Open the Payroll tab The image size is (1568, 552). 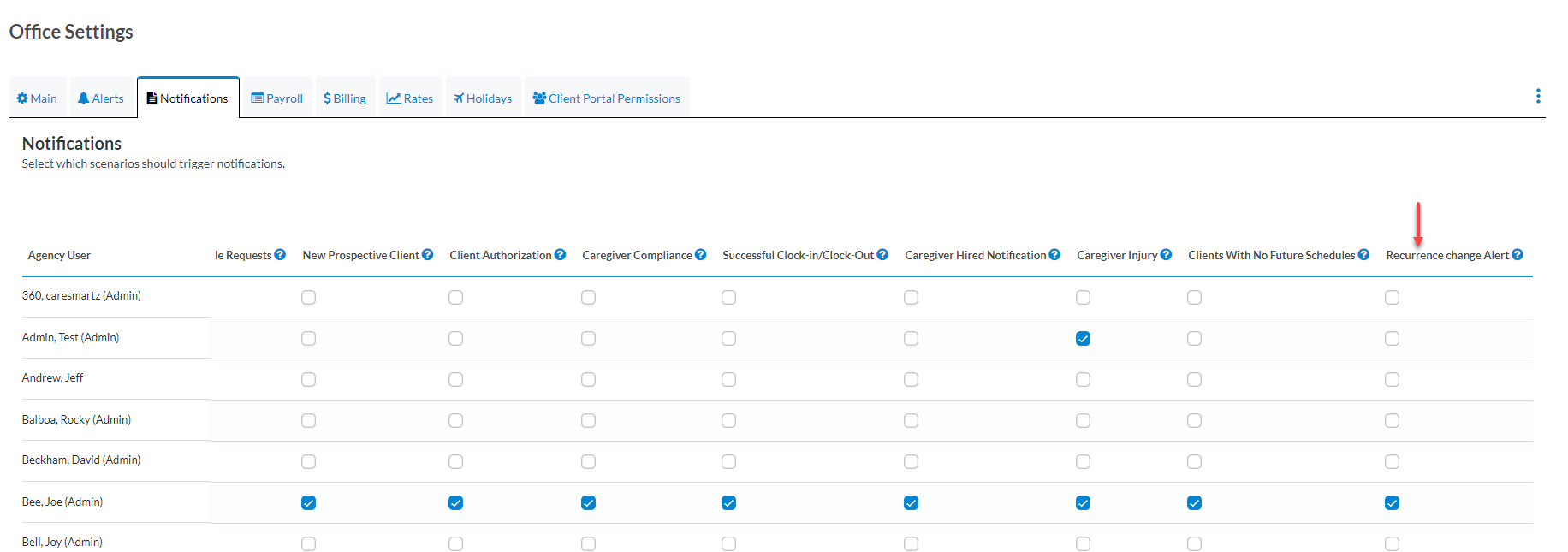277,98
